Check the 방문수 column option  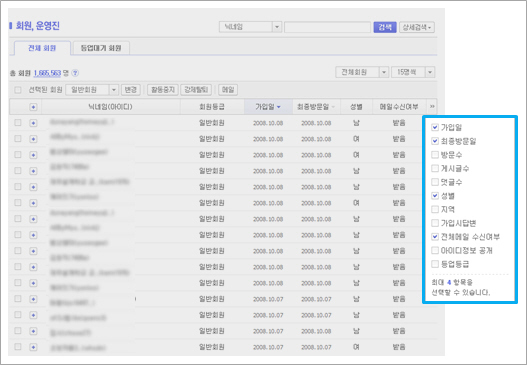point(435,155)
